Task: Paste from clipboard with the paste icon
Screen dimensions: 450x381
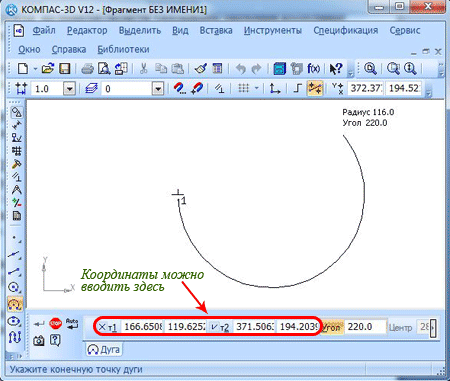Action: click(178, 69)
